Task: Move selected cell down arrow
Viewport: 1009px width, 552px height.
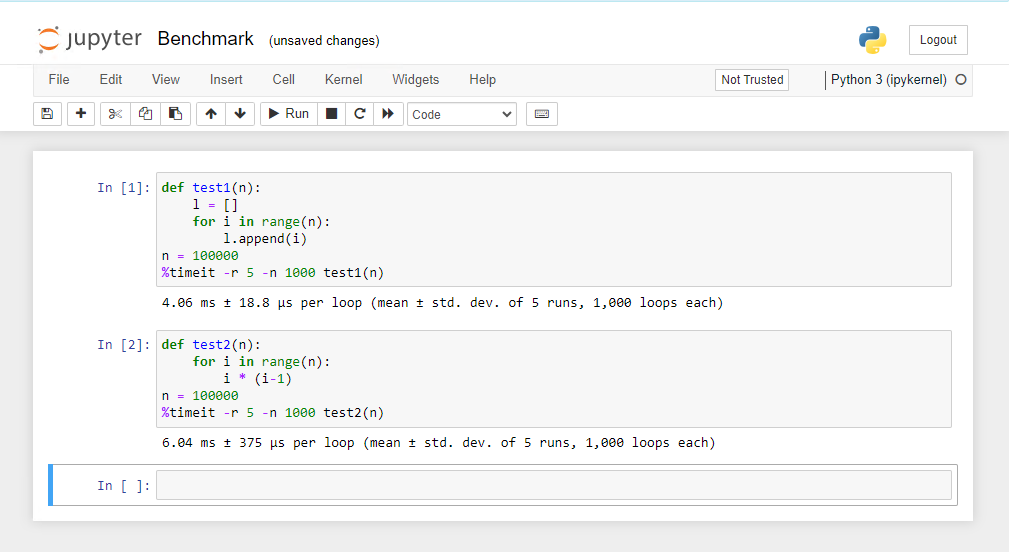Action: tap(240, 114)
